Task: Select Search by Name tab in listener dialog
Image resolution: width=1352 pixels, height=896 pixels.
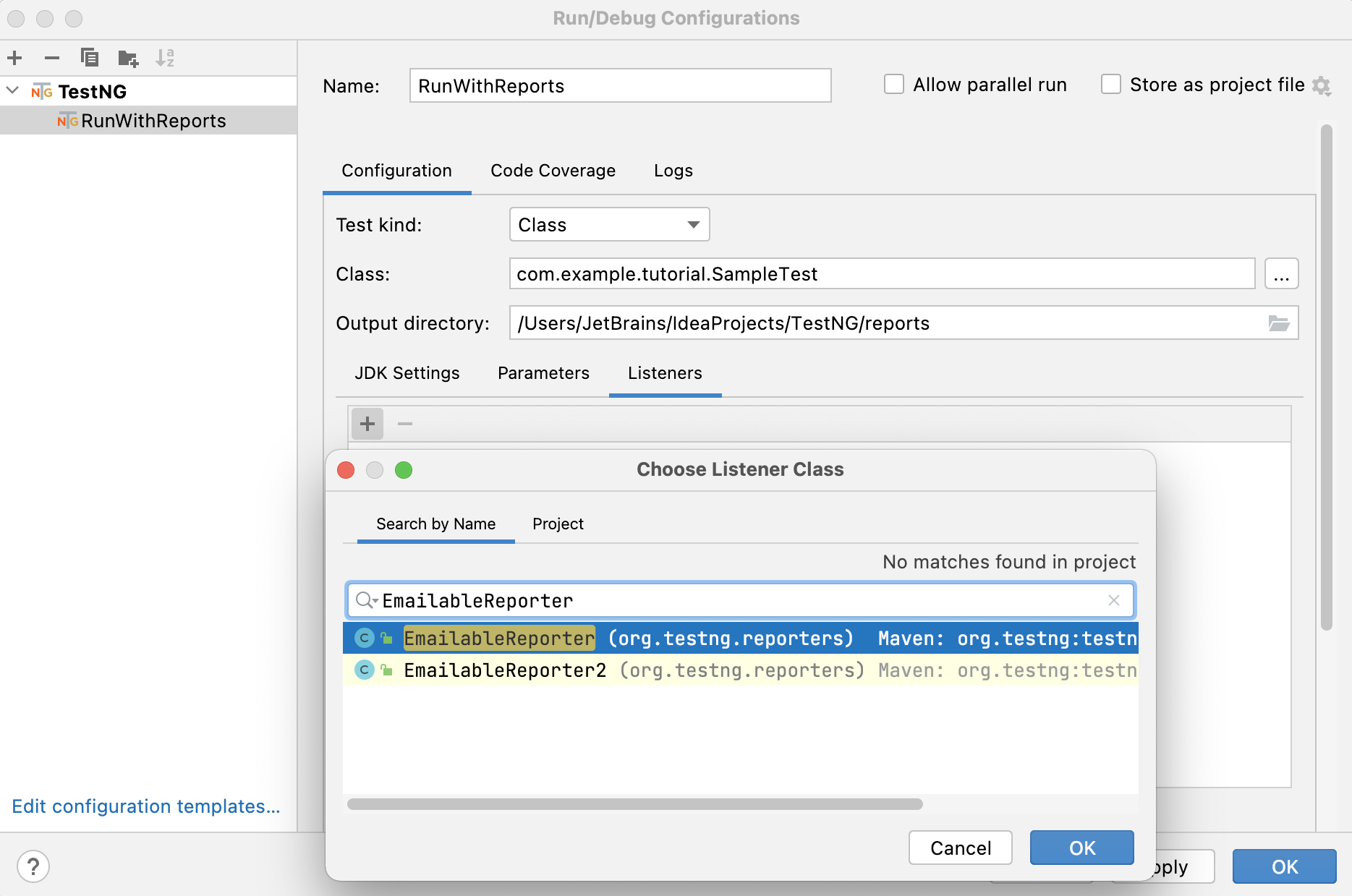Action: (x=435, y=524)
